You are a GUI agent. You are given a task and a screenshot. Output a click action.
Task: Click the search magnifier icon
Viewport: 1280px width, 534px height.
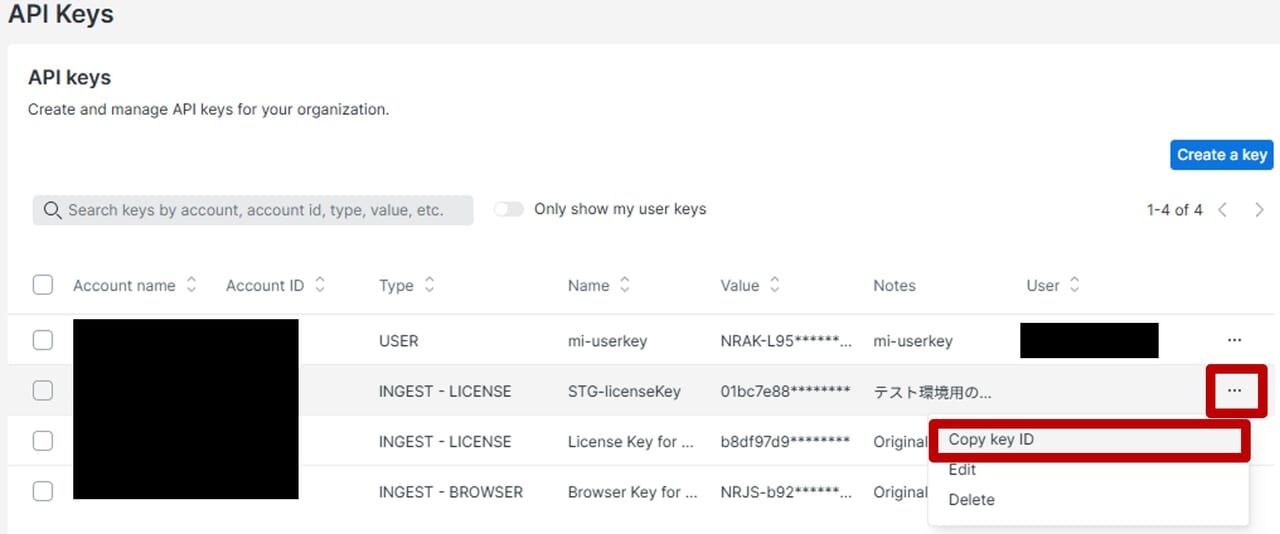coord(51,210)
